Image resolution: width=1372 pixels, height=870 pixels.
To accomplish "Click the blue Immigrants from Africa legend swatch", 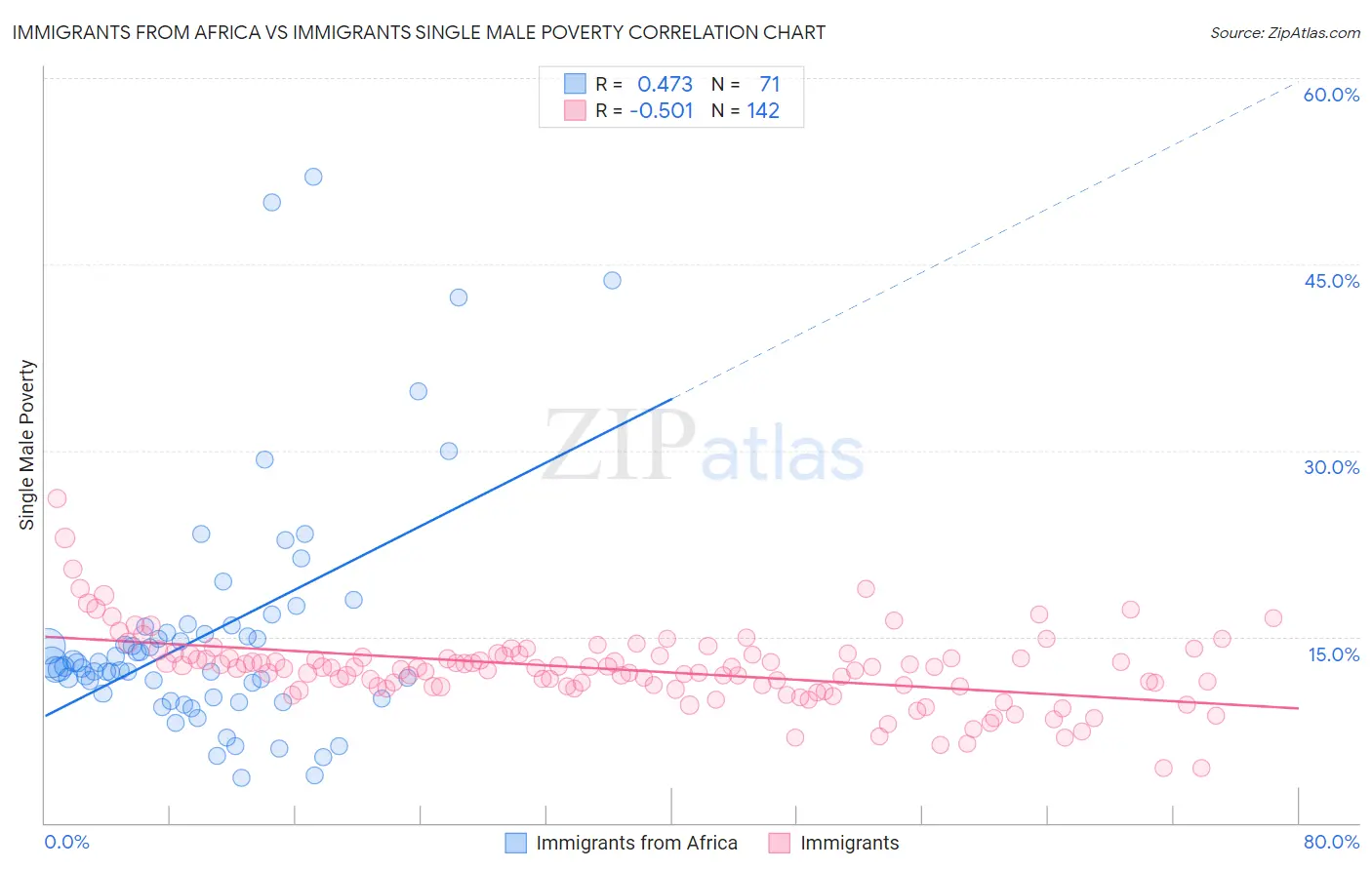I will (x=515, y=843).
